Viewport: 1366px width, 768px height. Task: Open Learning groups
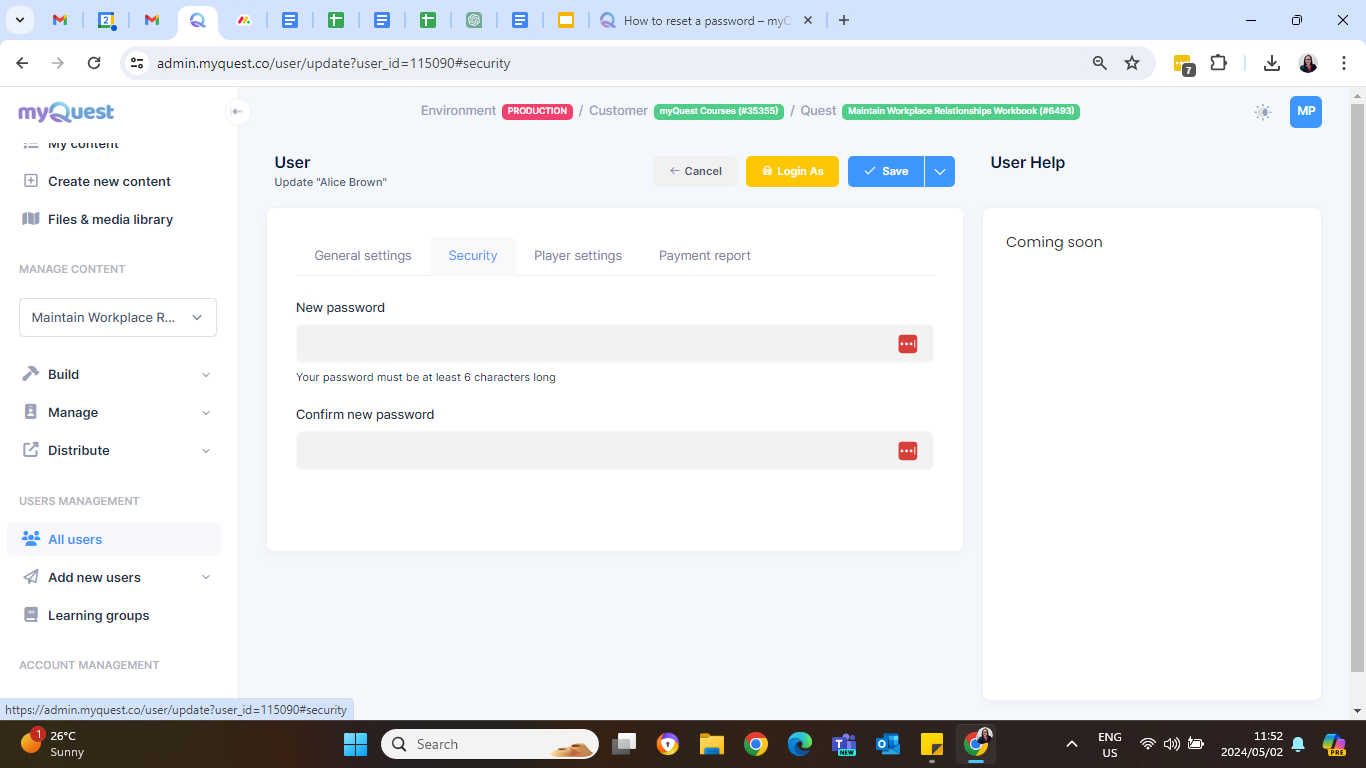click(98, 615)
